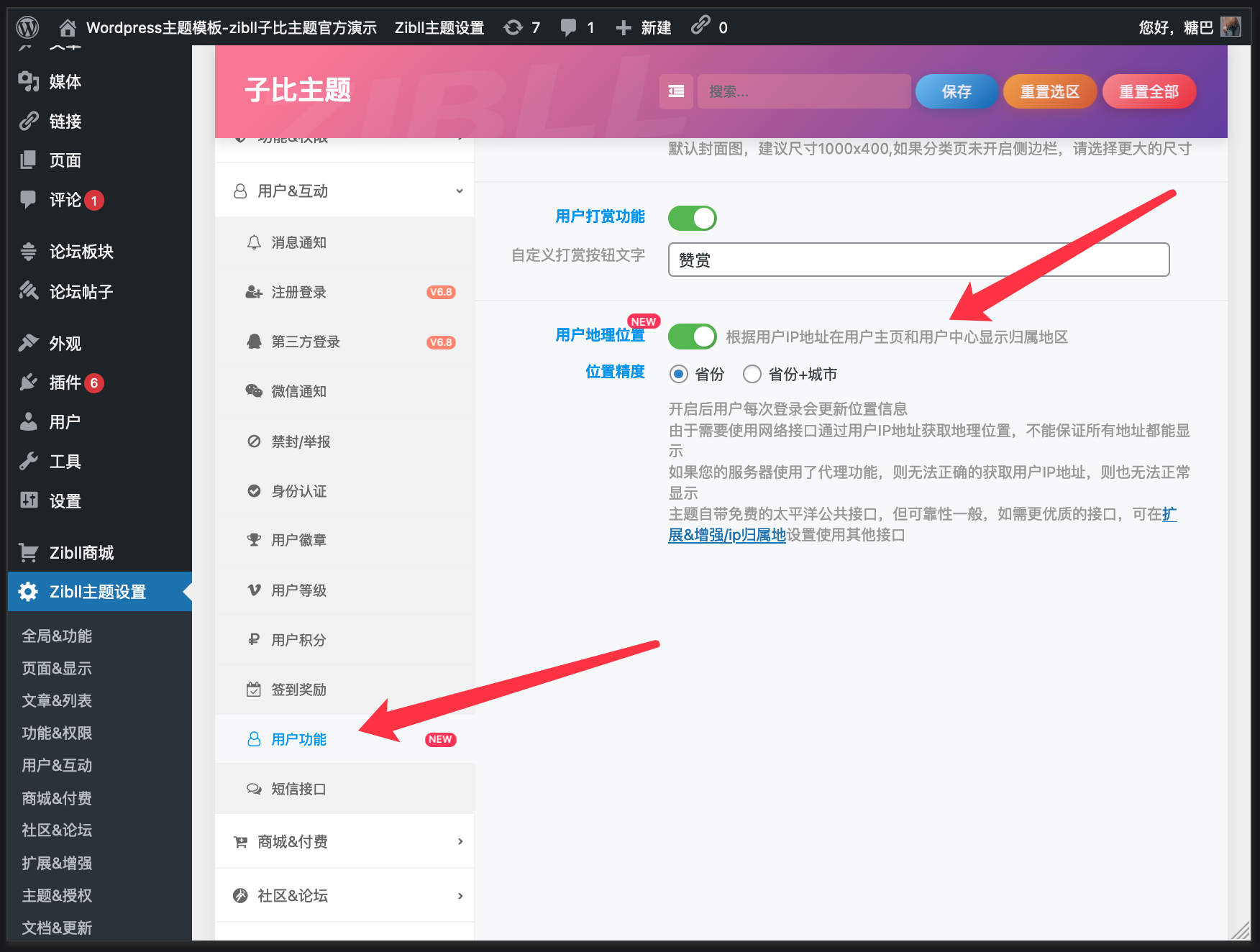Switch to the 短信接口 settings section
The image size is (1260, 952).
(298, 789)
